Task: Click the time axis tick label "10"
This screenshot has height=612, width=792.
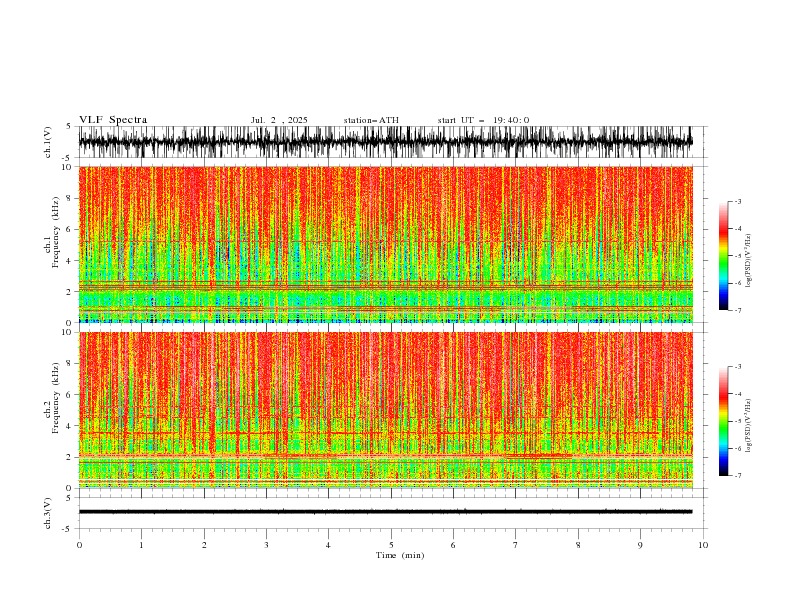Action: (x=703, y=545)
